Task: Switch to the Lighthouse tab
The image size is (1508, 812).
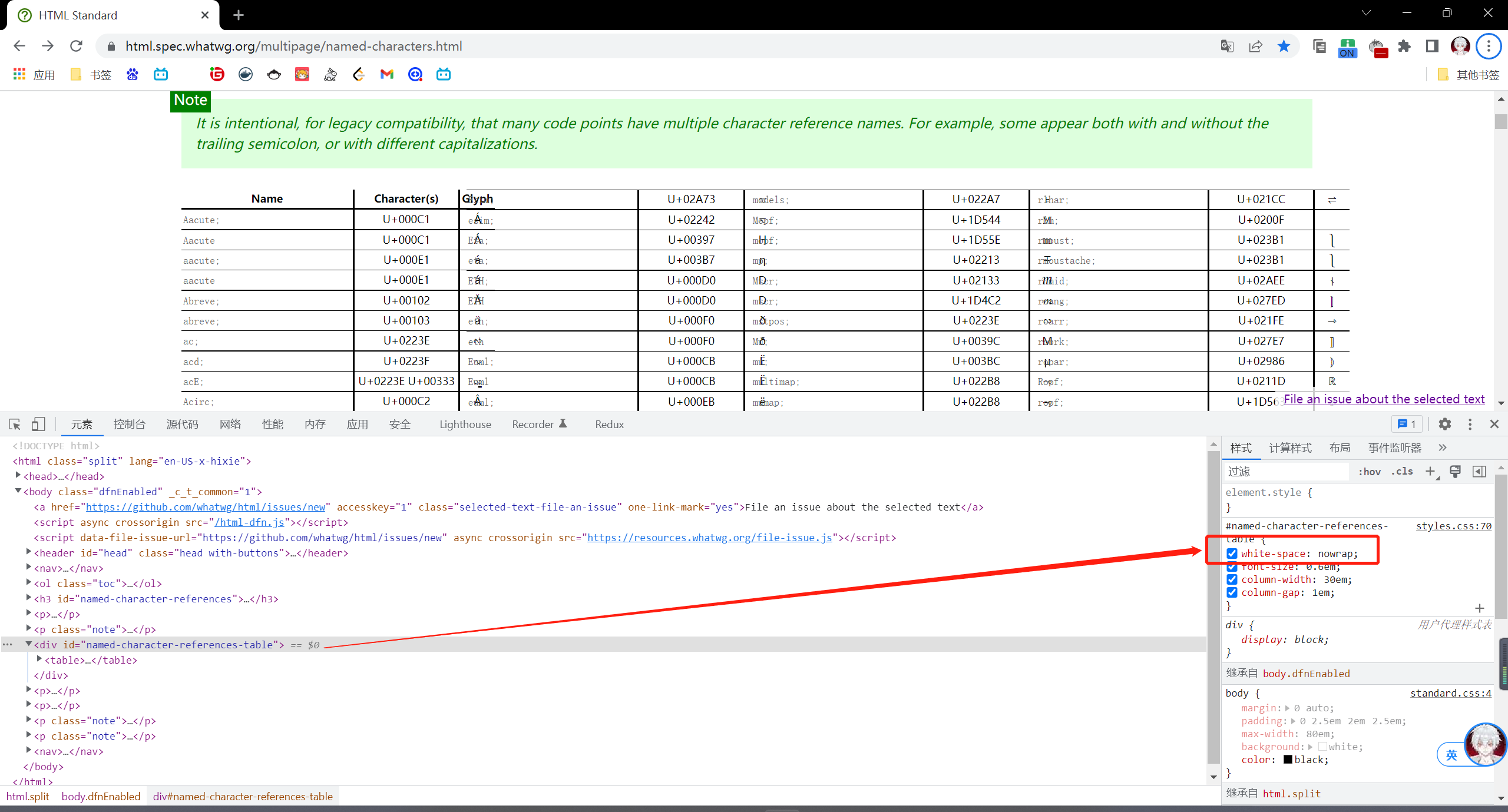Action: (465, 424)
